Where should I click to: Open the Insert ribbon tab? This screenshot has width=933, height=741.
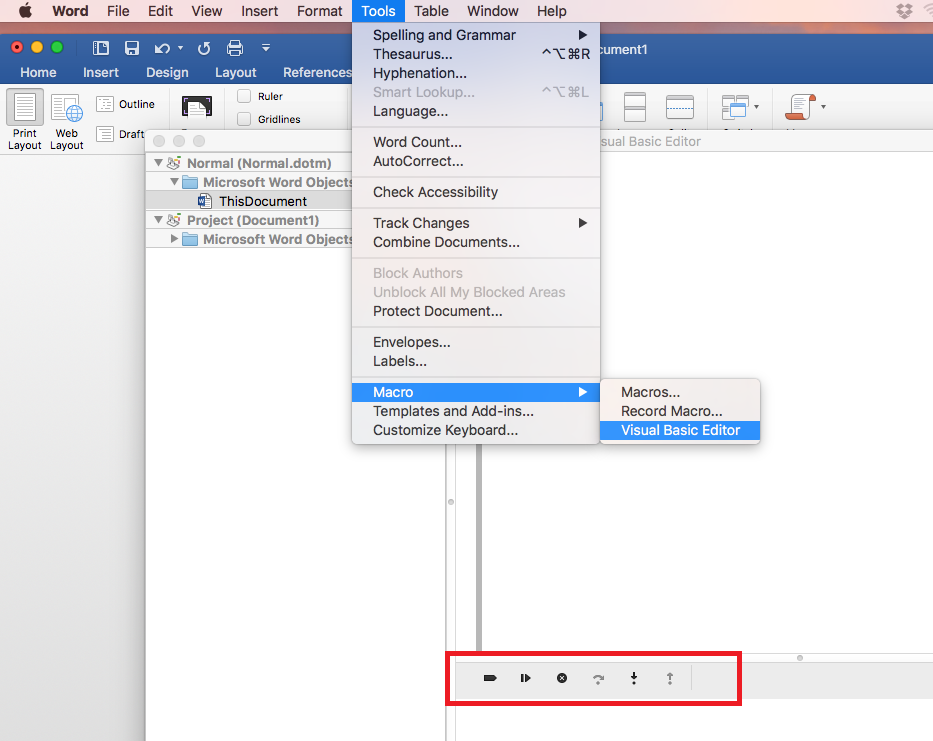[x=101, y=73]
